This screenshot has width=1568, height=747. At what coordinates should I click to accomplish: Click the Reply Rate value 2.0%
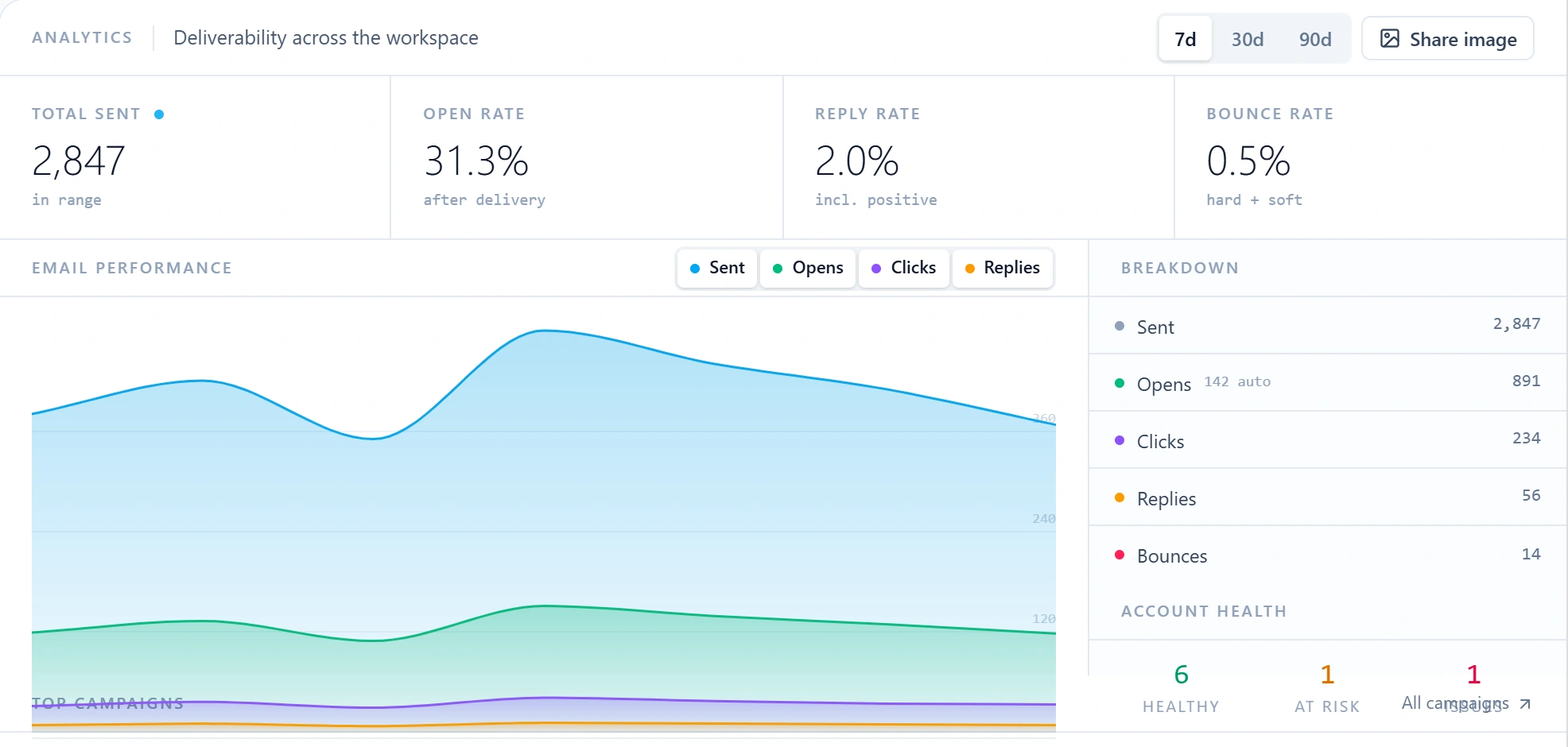(x=856, y=161)
